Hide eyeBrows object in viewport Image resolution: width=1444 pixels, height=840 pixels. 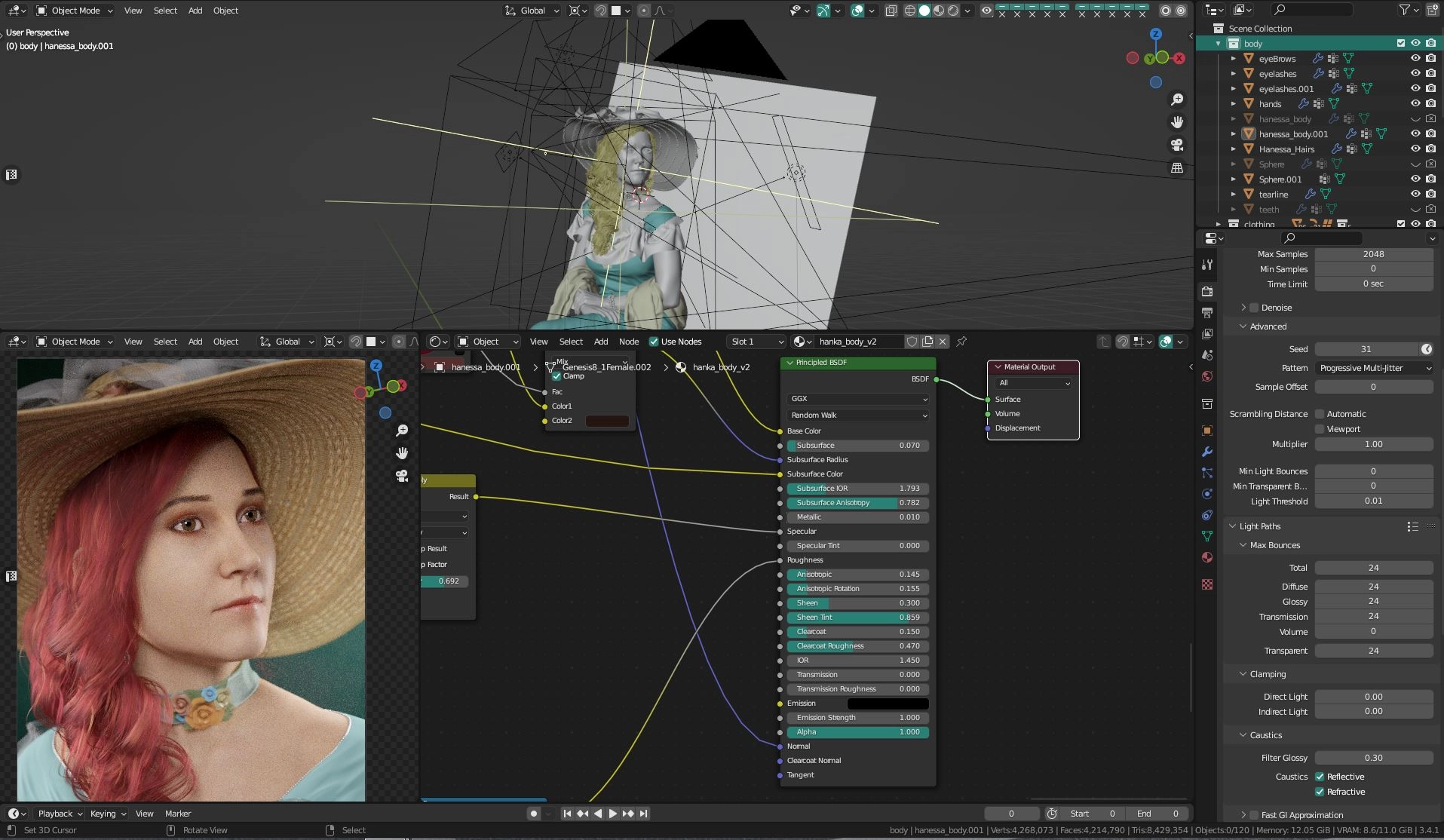(1415, 58)
